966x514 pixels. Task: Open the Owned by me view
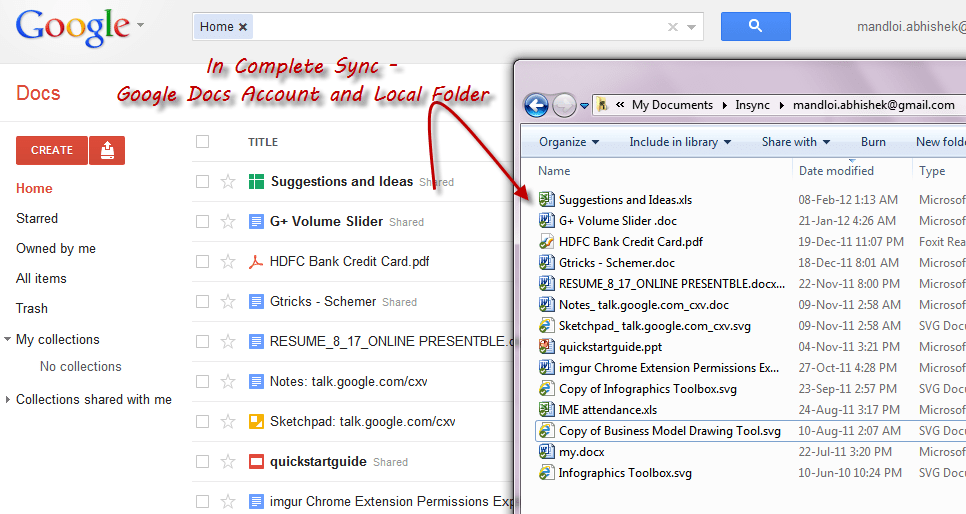(x=56, y=248)
